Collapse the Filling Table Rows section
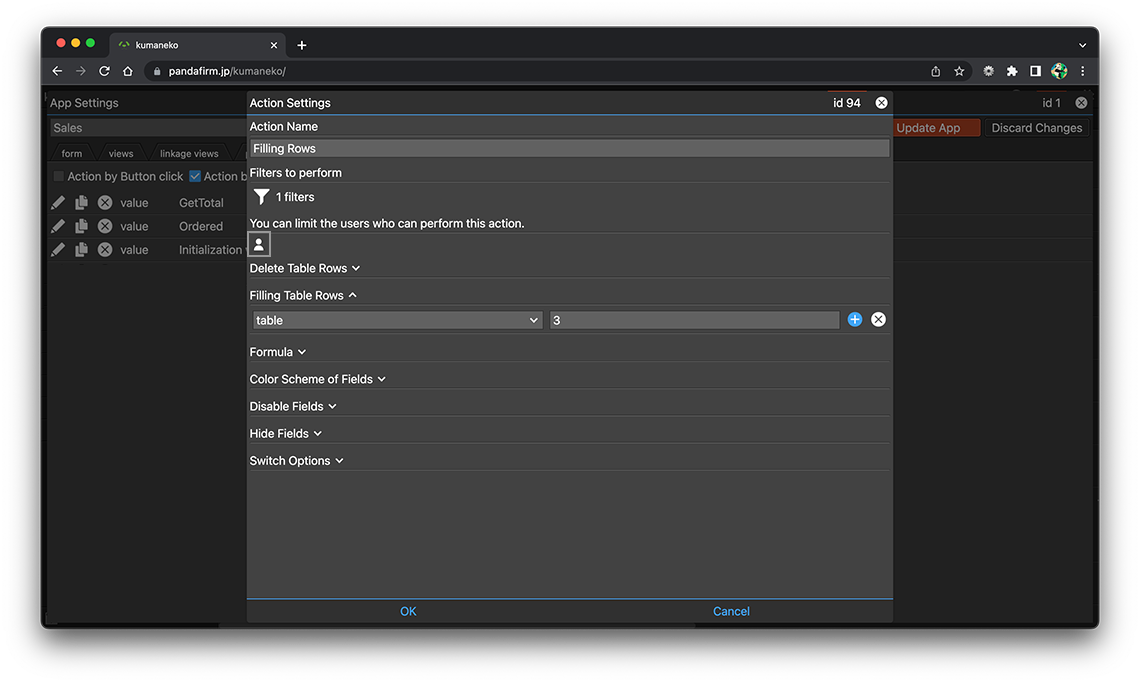 (x=303, y=296)
